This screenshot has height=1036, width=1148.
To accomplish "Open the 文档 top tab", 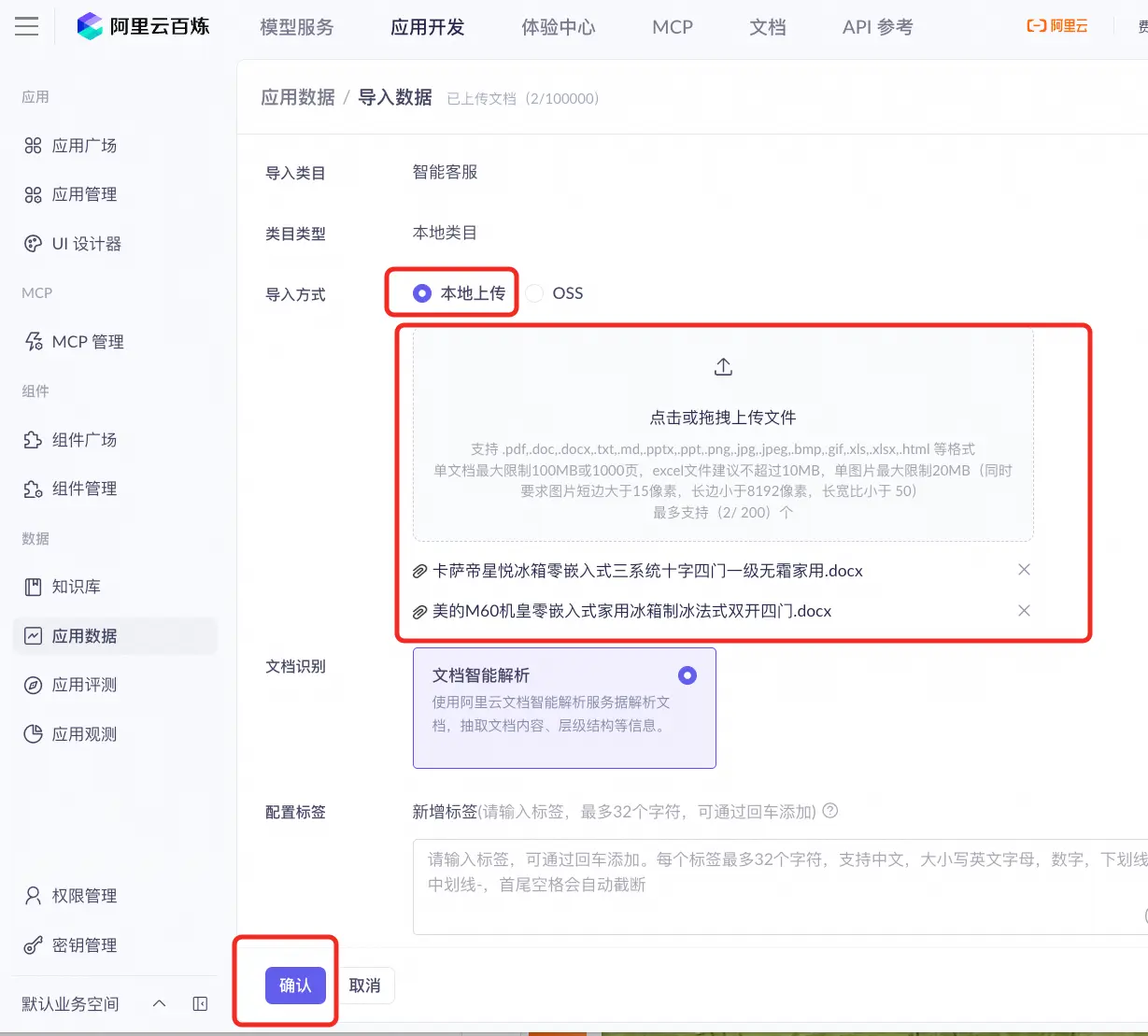I will (768, 27).
